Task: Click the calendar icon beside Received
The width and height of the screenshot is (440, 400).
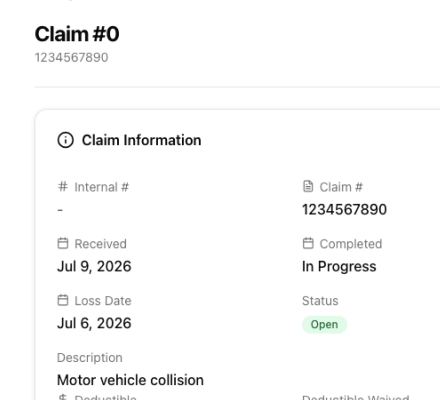Action: (63, 243)
